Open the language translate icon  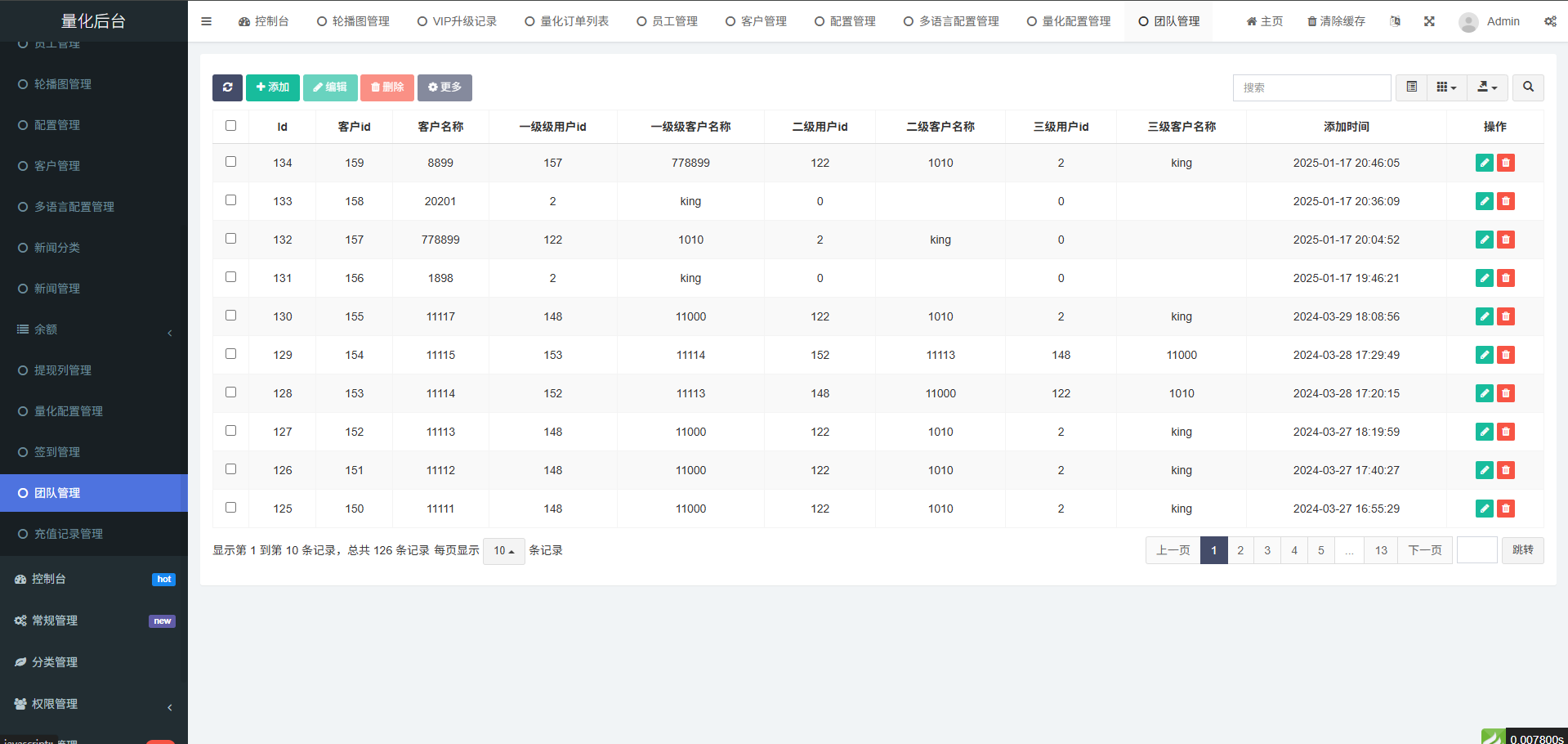pyautogui.click(x=1395, y=21)
